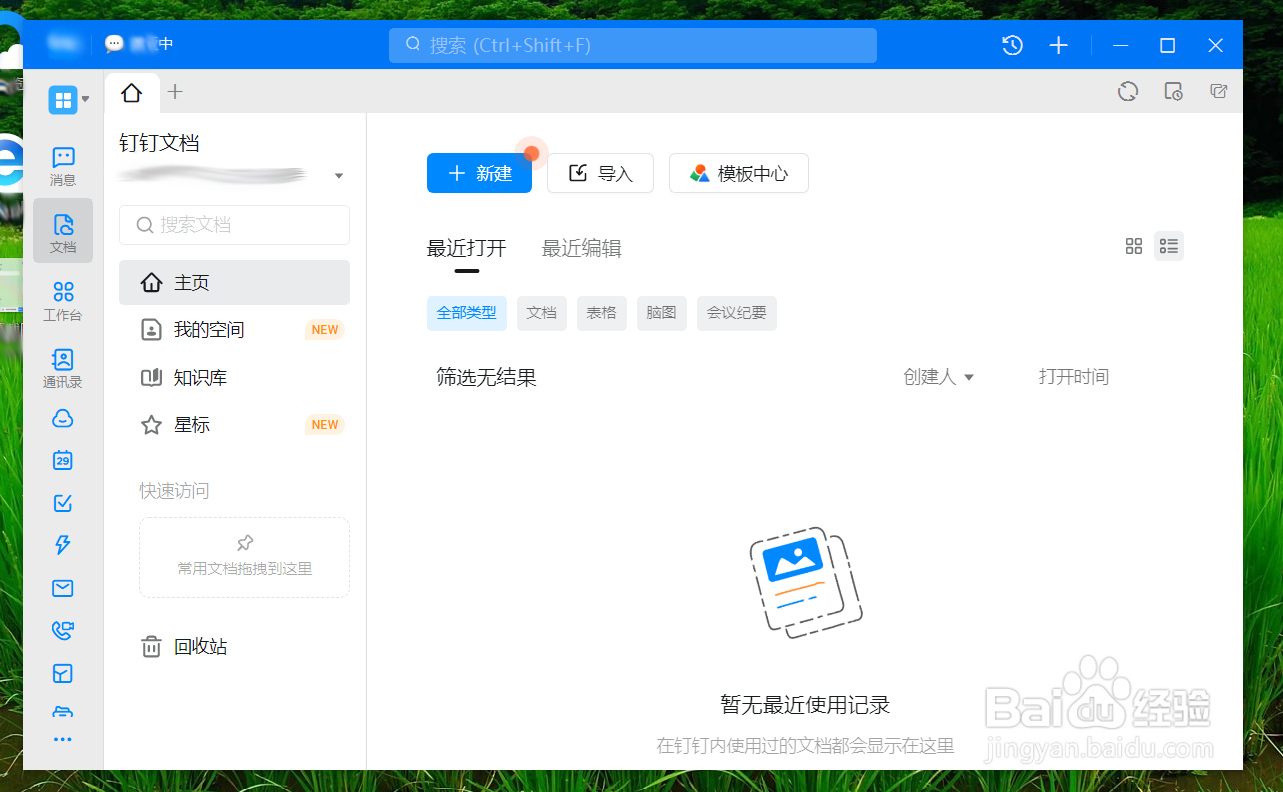The image size is (1283, 792).
Task: Switch to grid view layout
Action: 1134,246
